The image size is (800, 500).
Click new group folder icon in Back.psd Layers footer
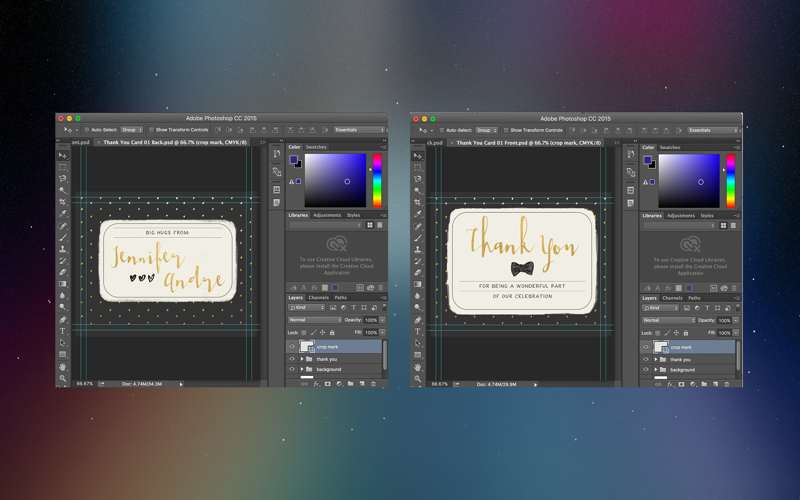point(351,384)
